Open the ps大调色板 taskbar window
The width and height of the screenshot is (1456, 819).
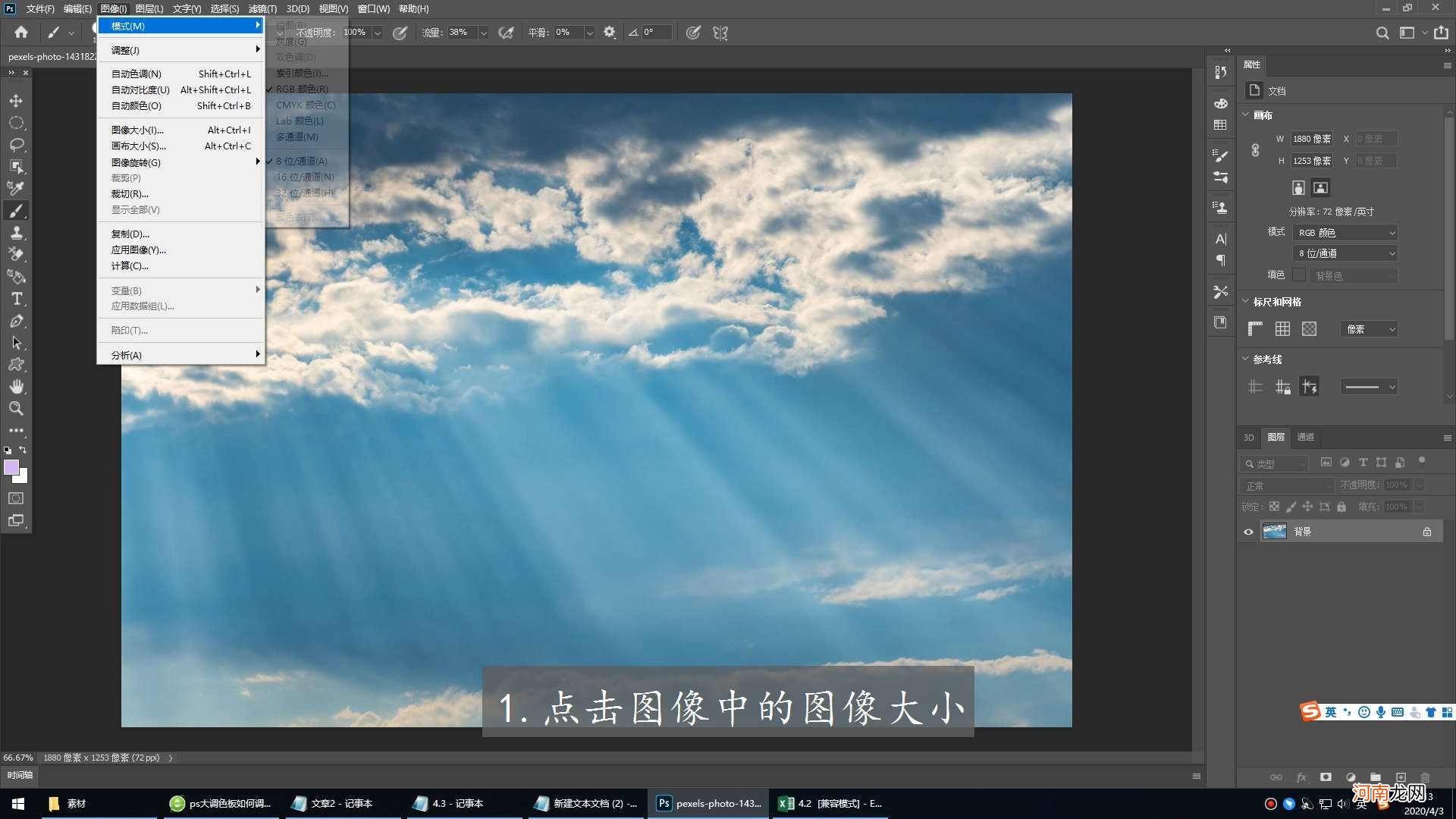coord(221,803)
